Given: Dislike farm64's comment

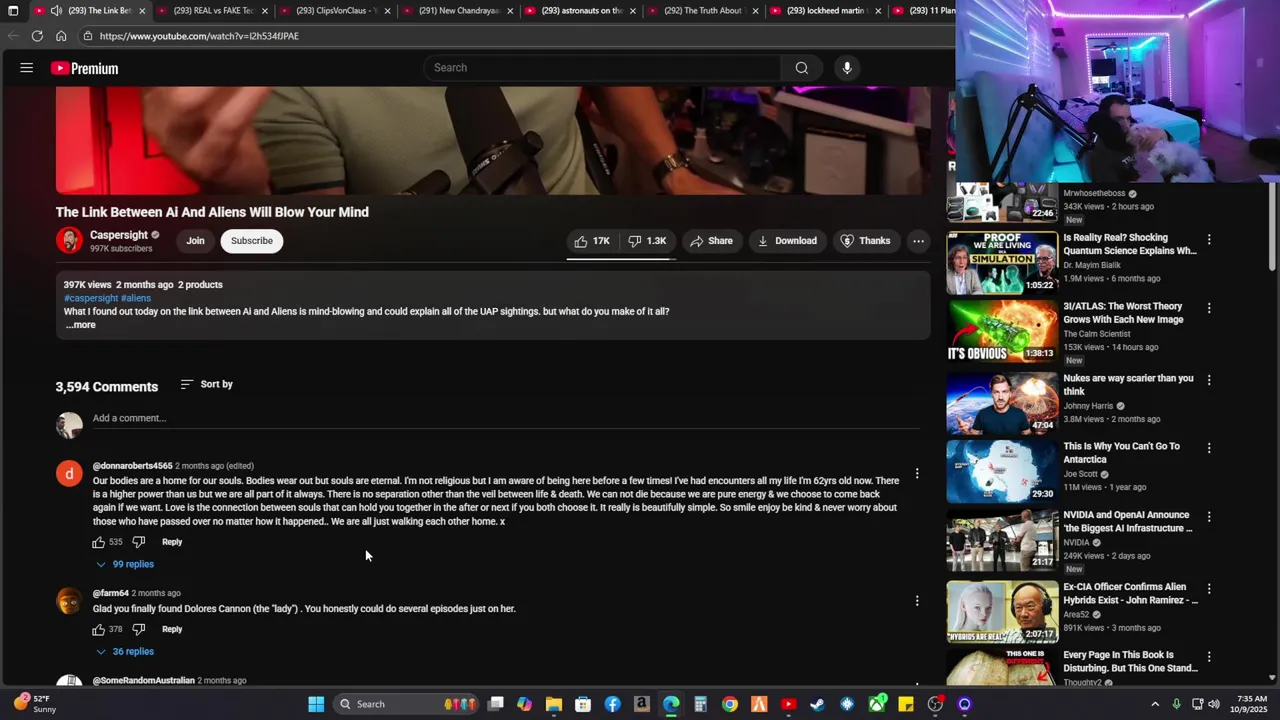Looking at the screenshot, I should (139, 629).
